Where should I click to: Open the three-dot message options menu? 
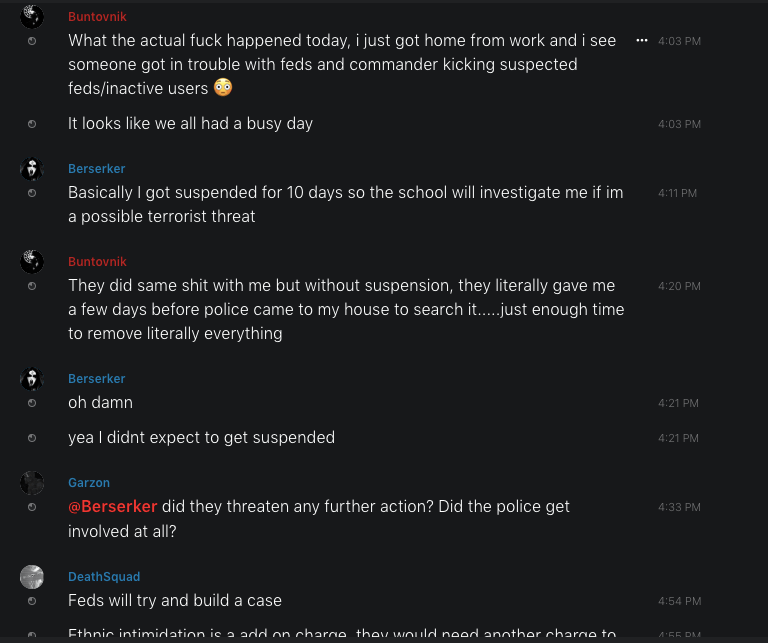[642, 40]
